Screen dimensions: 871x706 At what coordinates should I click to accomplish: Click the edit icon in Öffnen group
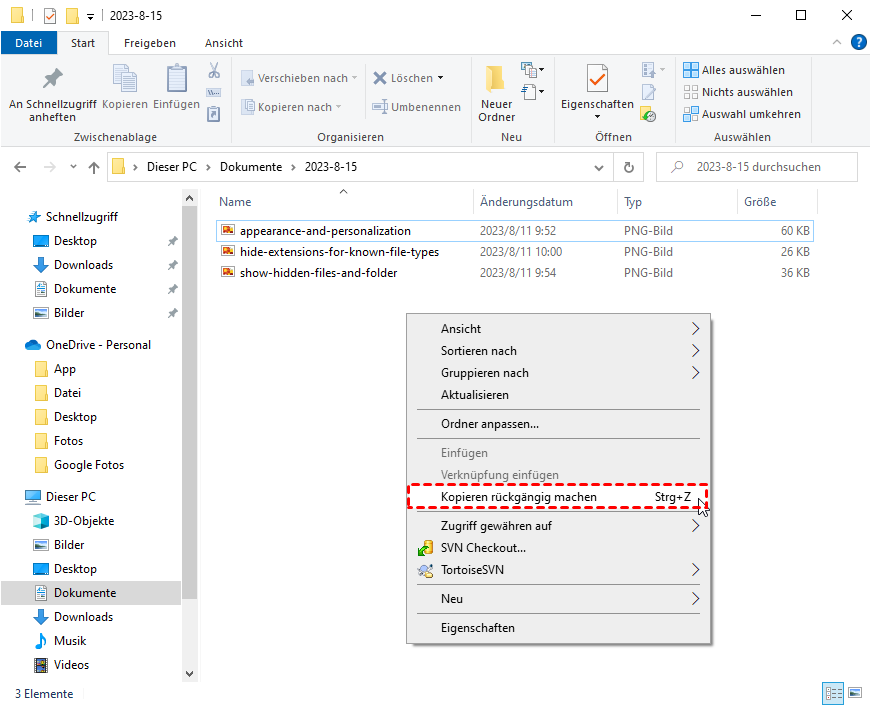(648, 92)
